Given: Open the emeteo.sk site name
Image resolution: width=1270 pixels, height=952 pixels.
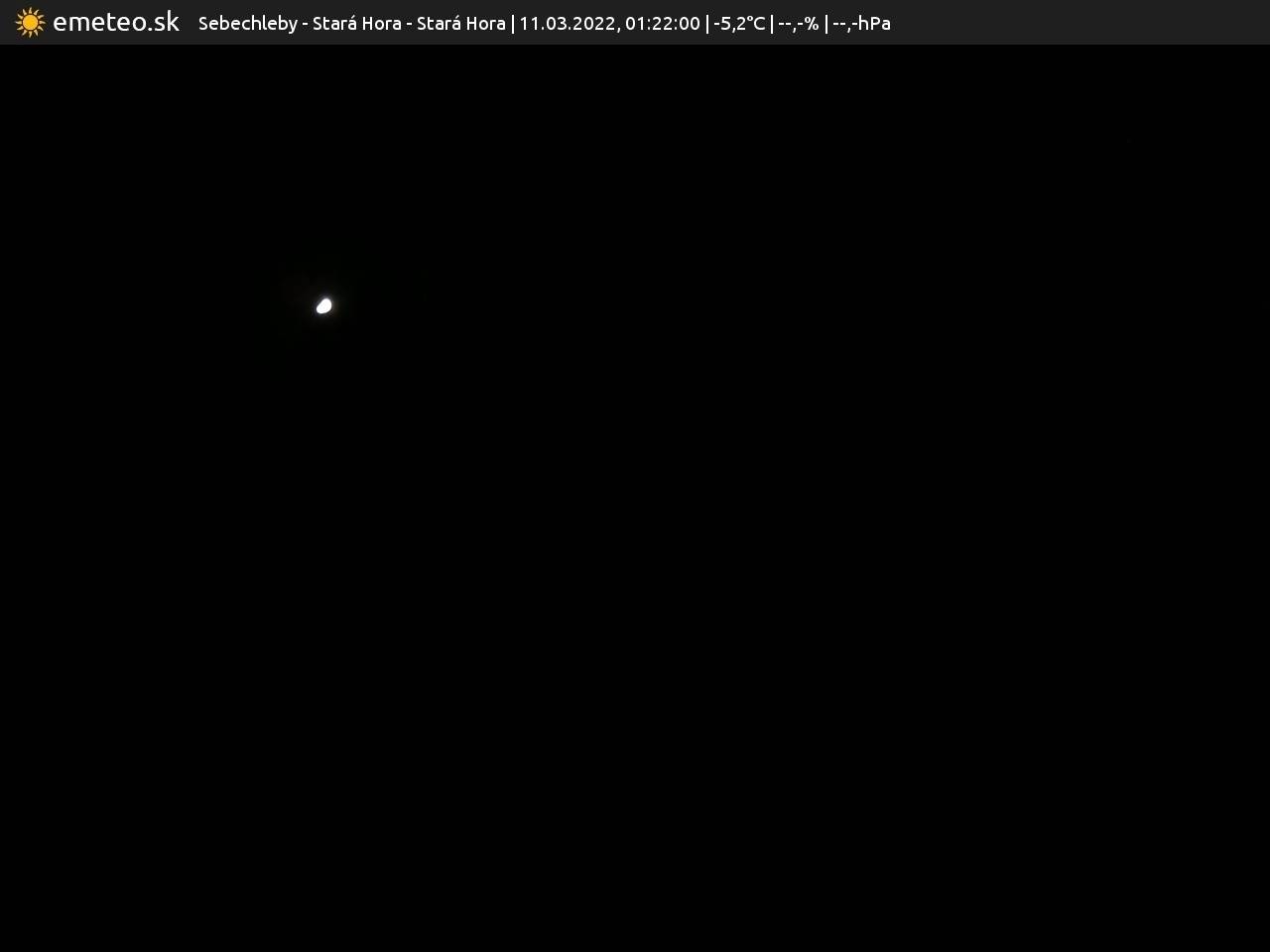Looking at the screenshot, I should pyautogui.click(x=116, y=22).
